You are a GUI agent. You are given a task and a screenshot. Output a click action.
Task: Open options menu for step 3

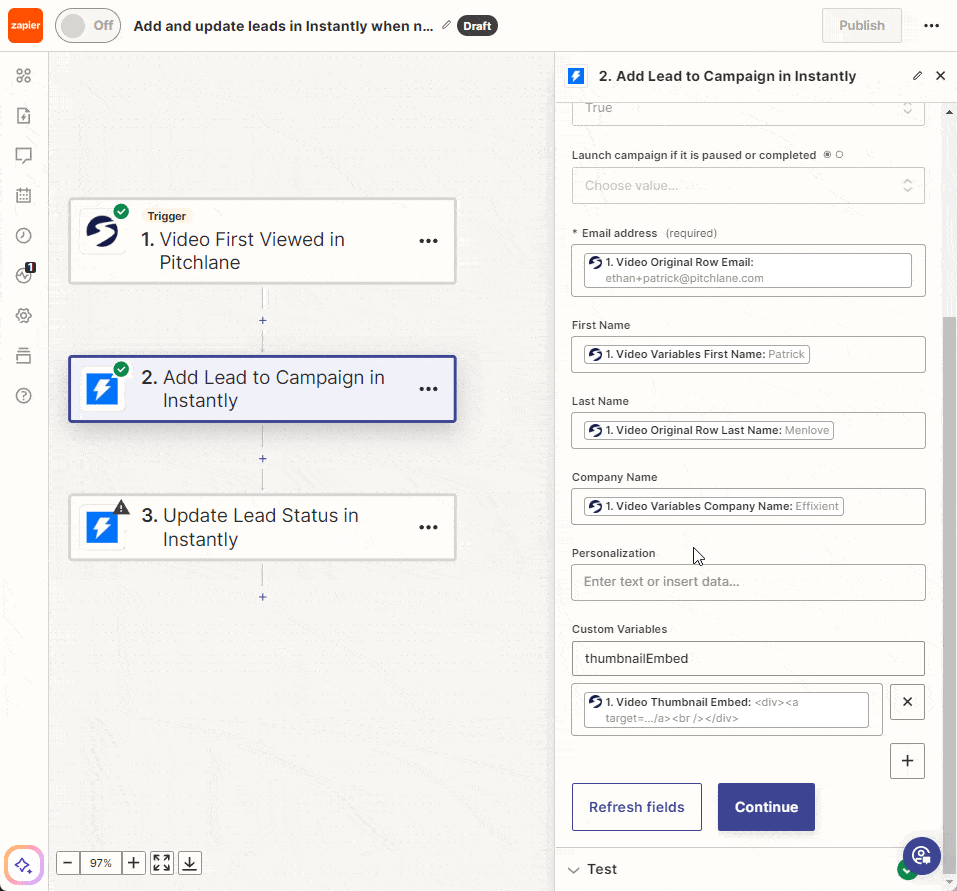428,527
